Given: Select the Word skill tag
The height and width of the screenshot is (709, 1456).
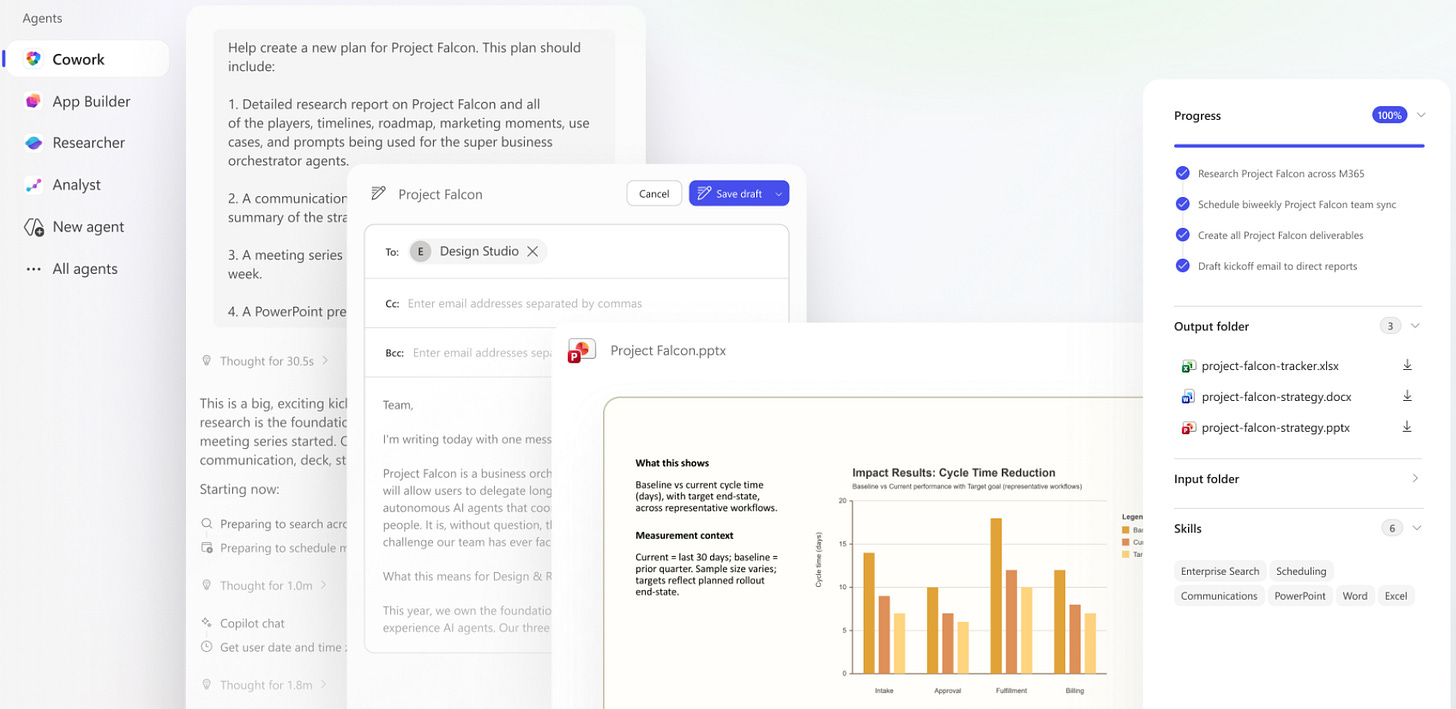Looking at the screenshot, I should click(1355, 596).
